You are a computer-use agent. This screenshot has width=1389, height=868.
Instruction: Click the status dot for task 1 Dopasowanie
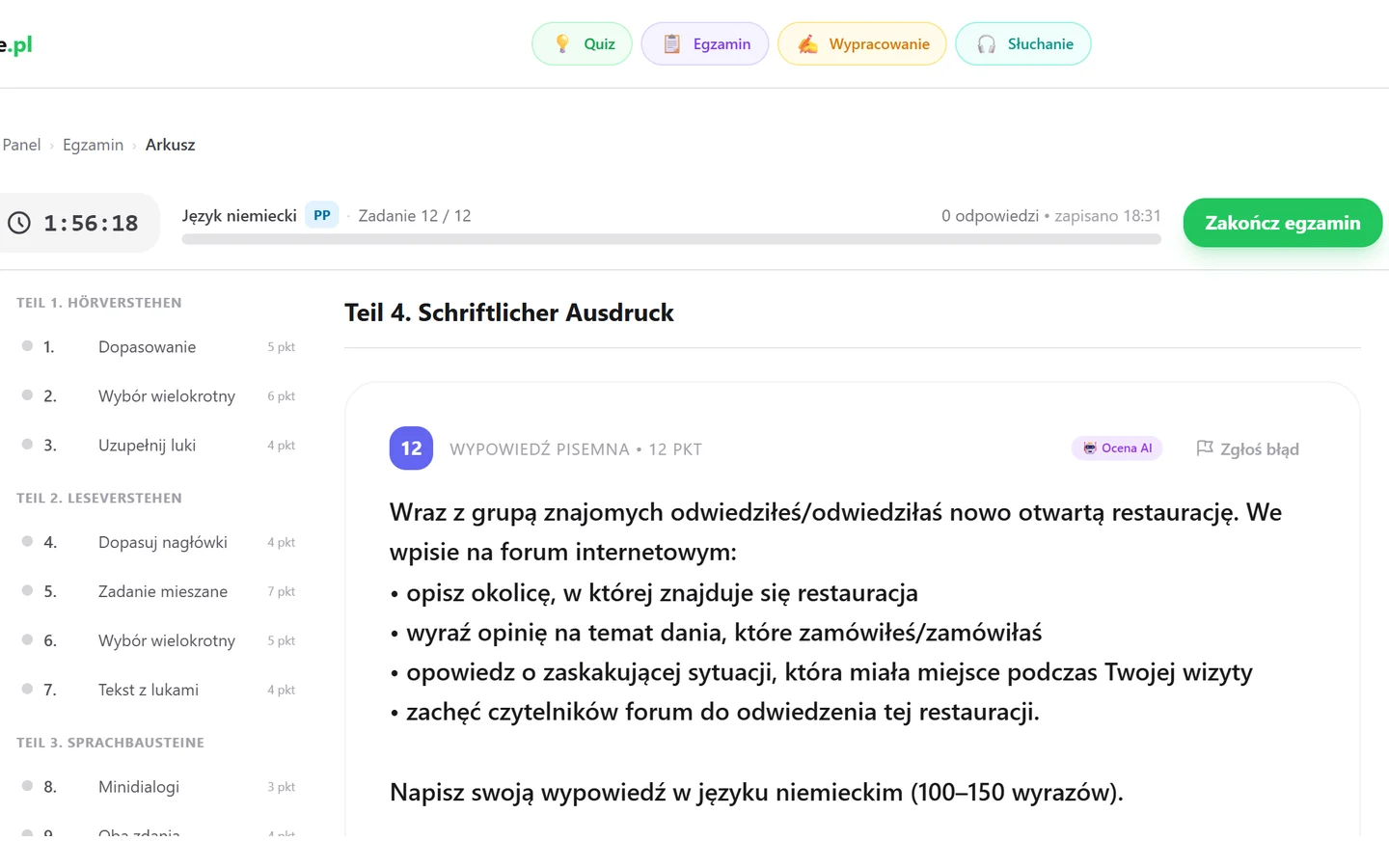click(x=27, y=346)
